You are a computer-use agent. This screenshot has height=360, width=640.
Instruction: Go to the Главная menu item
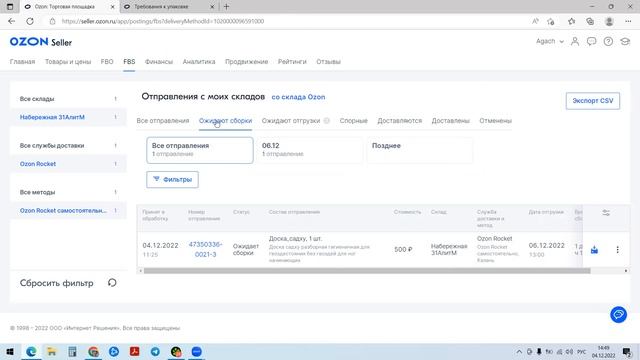pyautogui.click(x=22, y=62)
